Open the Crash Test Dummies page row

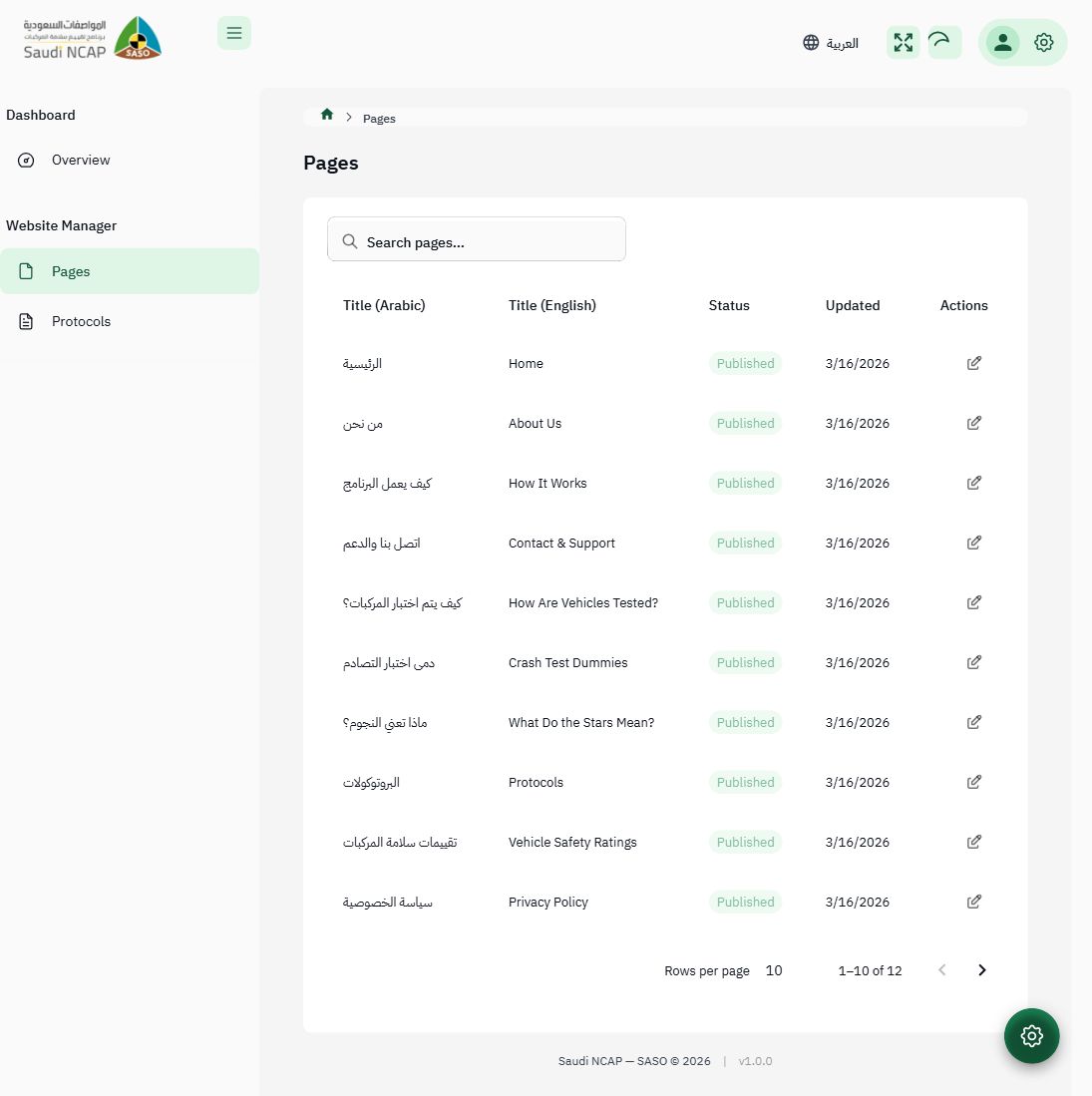567,662
